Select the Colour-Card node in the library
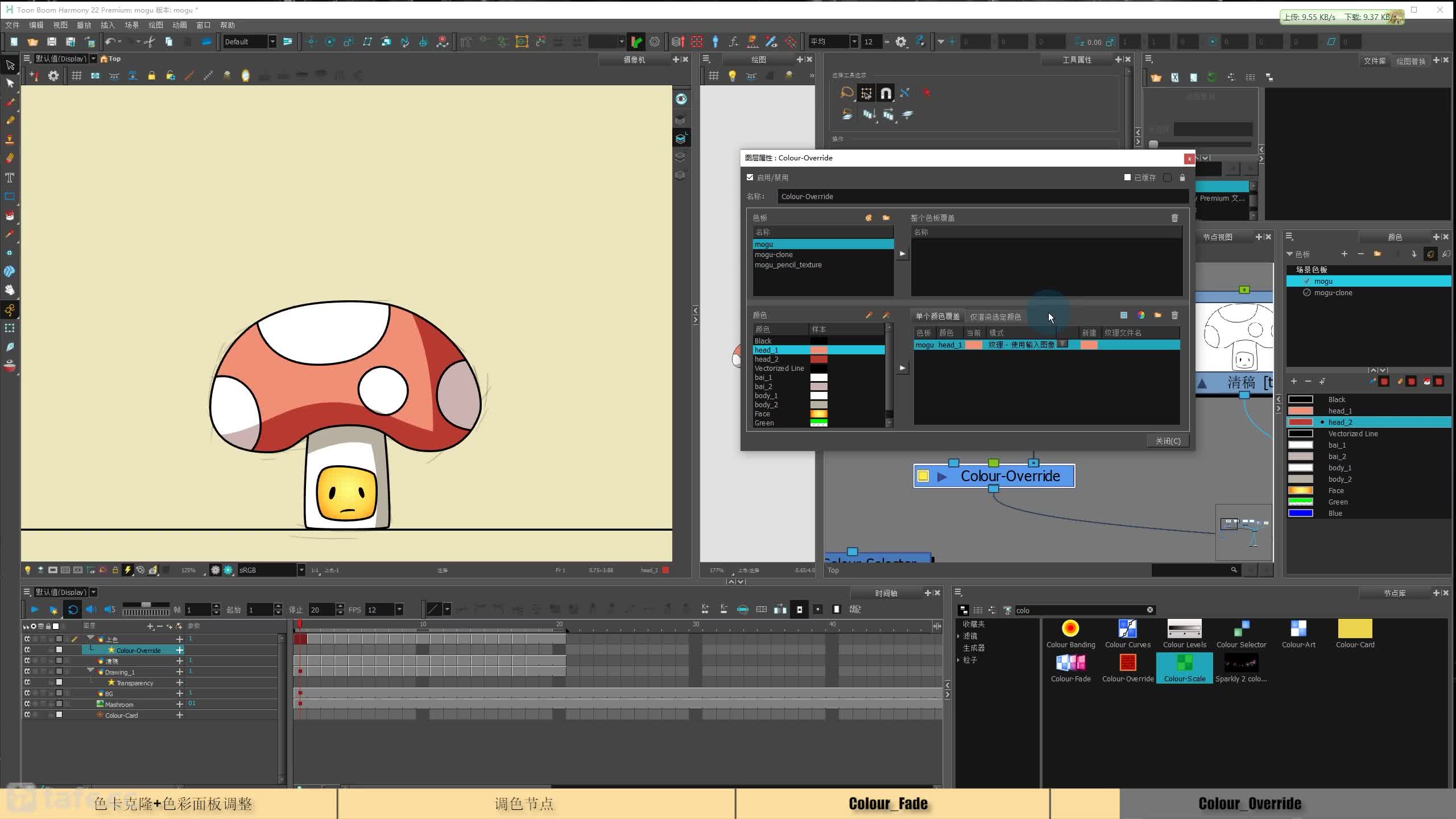 1355,634
